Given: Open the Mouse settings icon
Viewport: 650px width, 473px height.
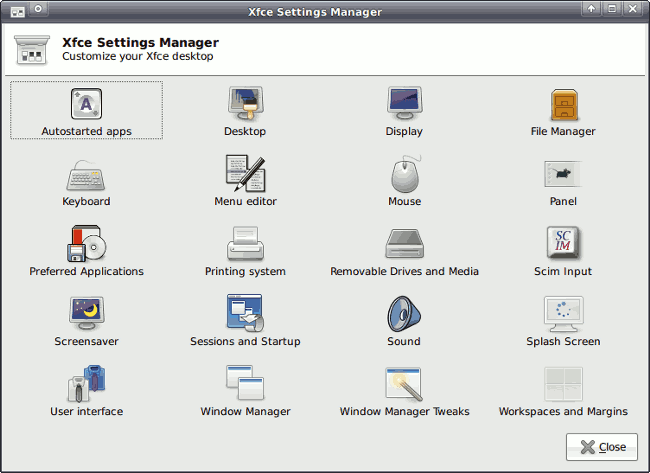Looking at the screenshot, I should [x=405, y=174].
